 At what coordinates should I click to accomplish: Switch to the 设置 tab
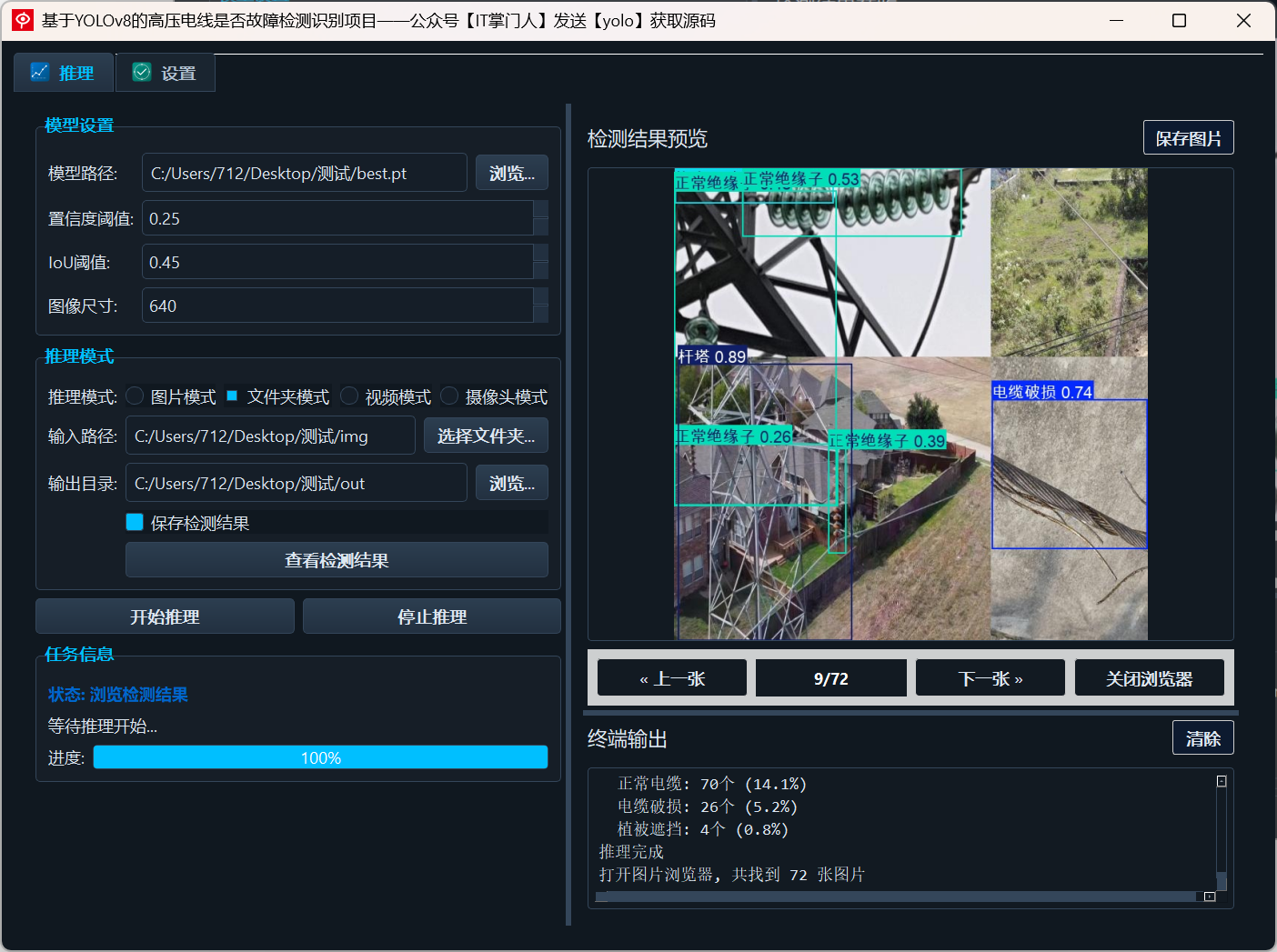(165, 72)
